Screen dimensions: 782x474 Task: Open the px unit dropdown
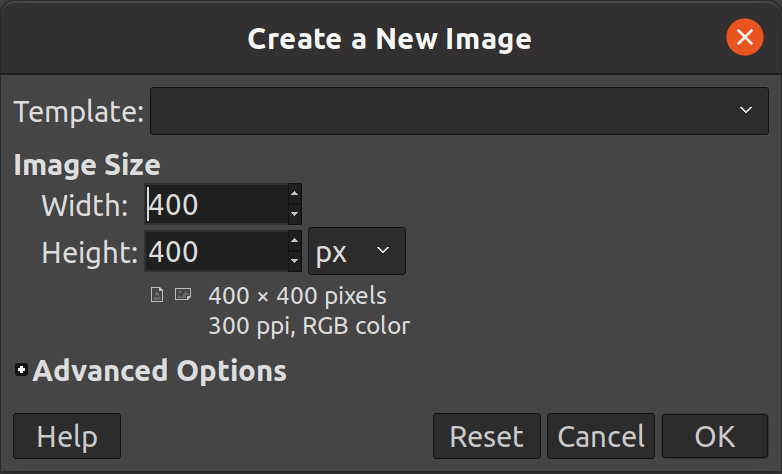(x=357, y=251)
